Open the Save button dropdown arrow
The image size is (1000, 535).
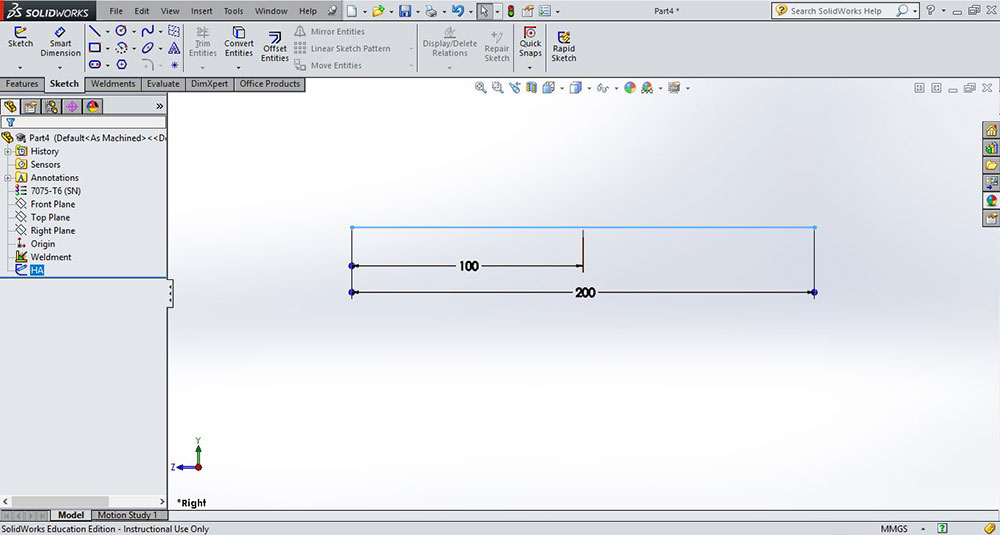point(418,12)
